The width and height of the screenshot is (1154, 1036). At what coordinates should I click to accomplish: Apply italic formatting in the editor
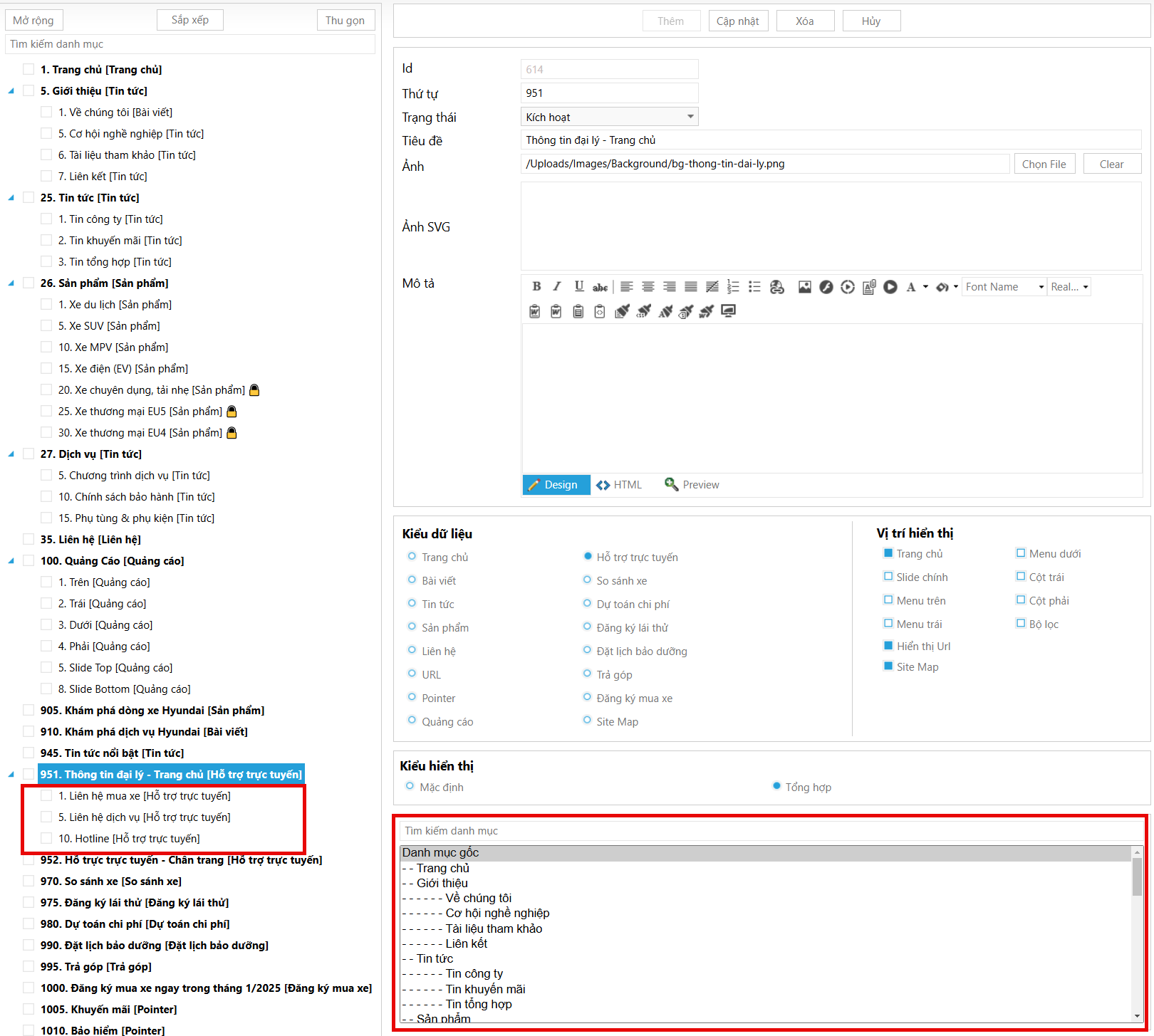tap(557, 287)
